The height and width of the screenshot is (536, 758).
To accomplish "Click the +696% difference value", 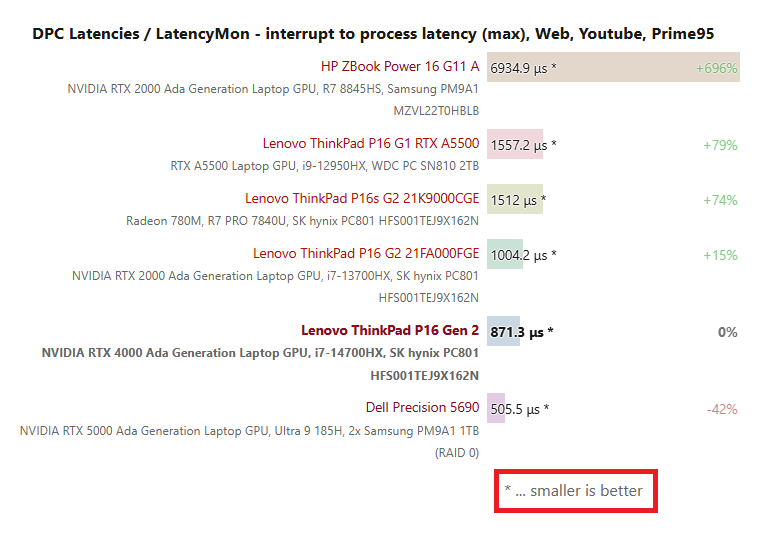I will (x=716, y=68).
